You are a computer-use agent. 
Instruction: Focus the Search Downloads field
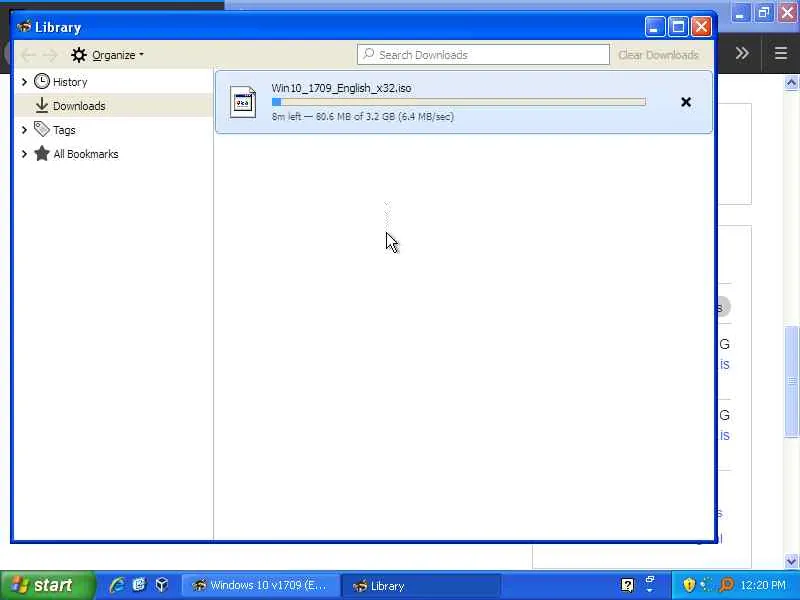pos(483,55)
